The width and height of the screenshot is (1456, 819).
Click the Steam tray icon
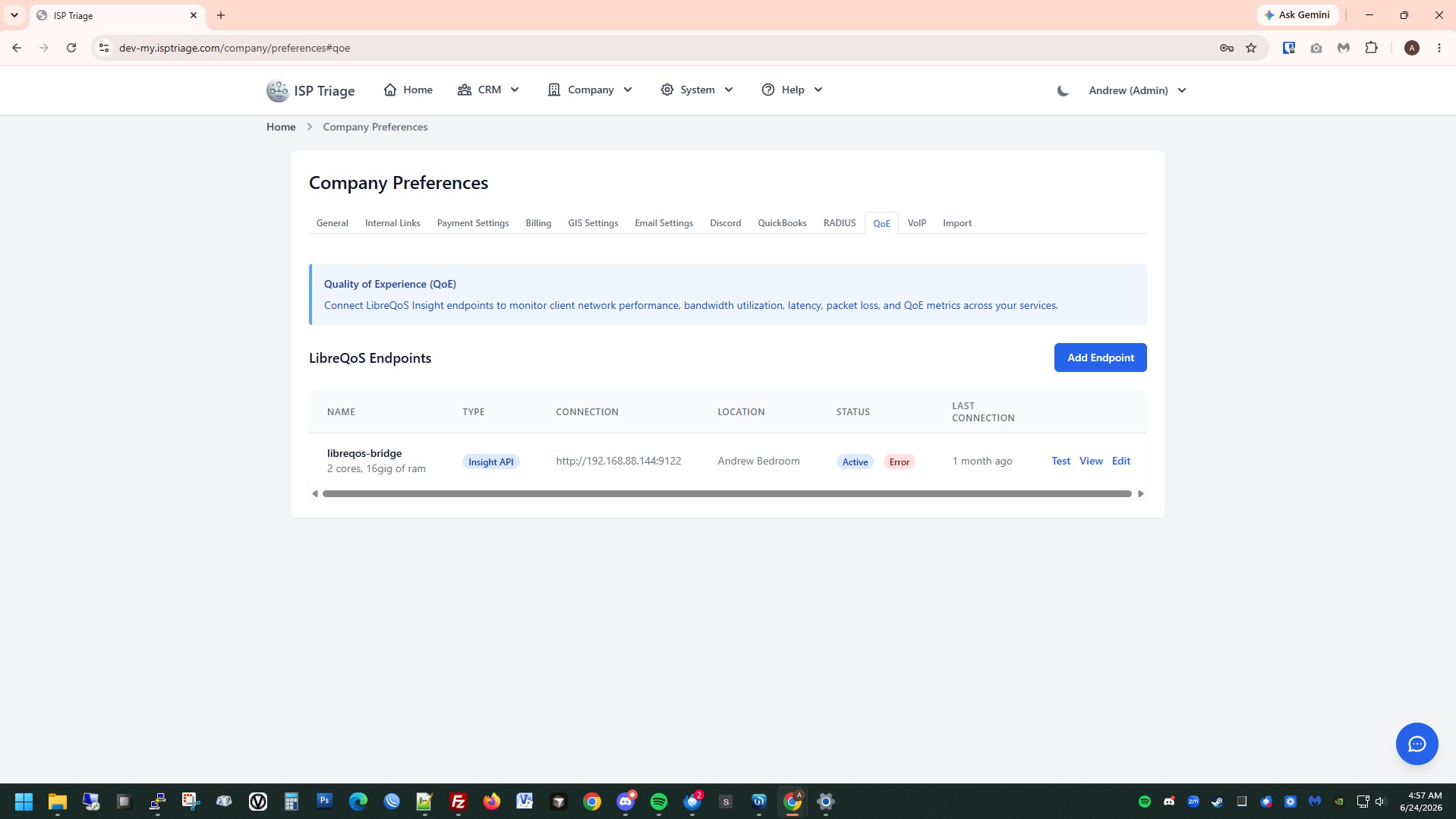tap(1218, 802)
